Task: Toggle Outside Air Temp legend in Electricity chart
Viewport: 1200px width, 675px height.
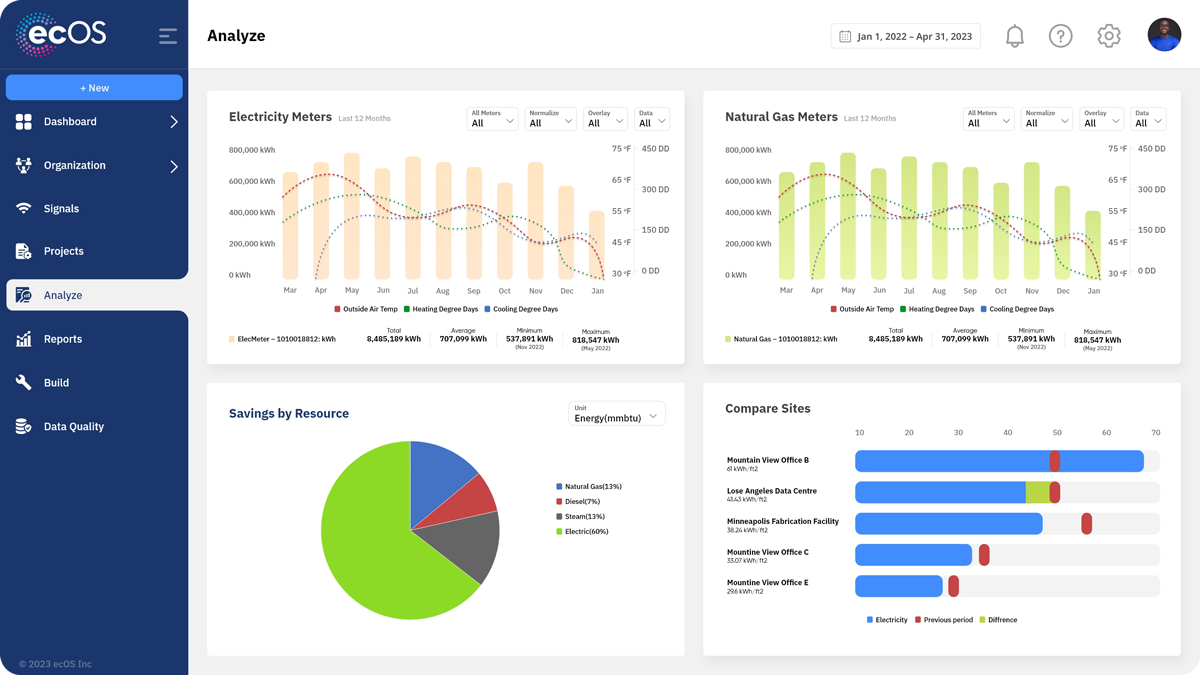Action: (366, 309)
